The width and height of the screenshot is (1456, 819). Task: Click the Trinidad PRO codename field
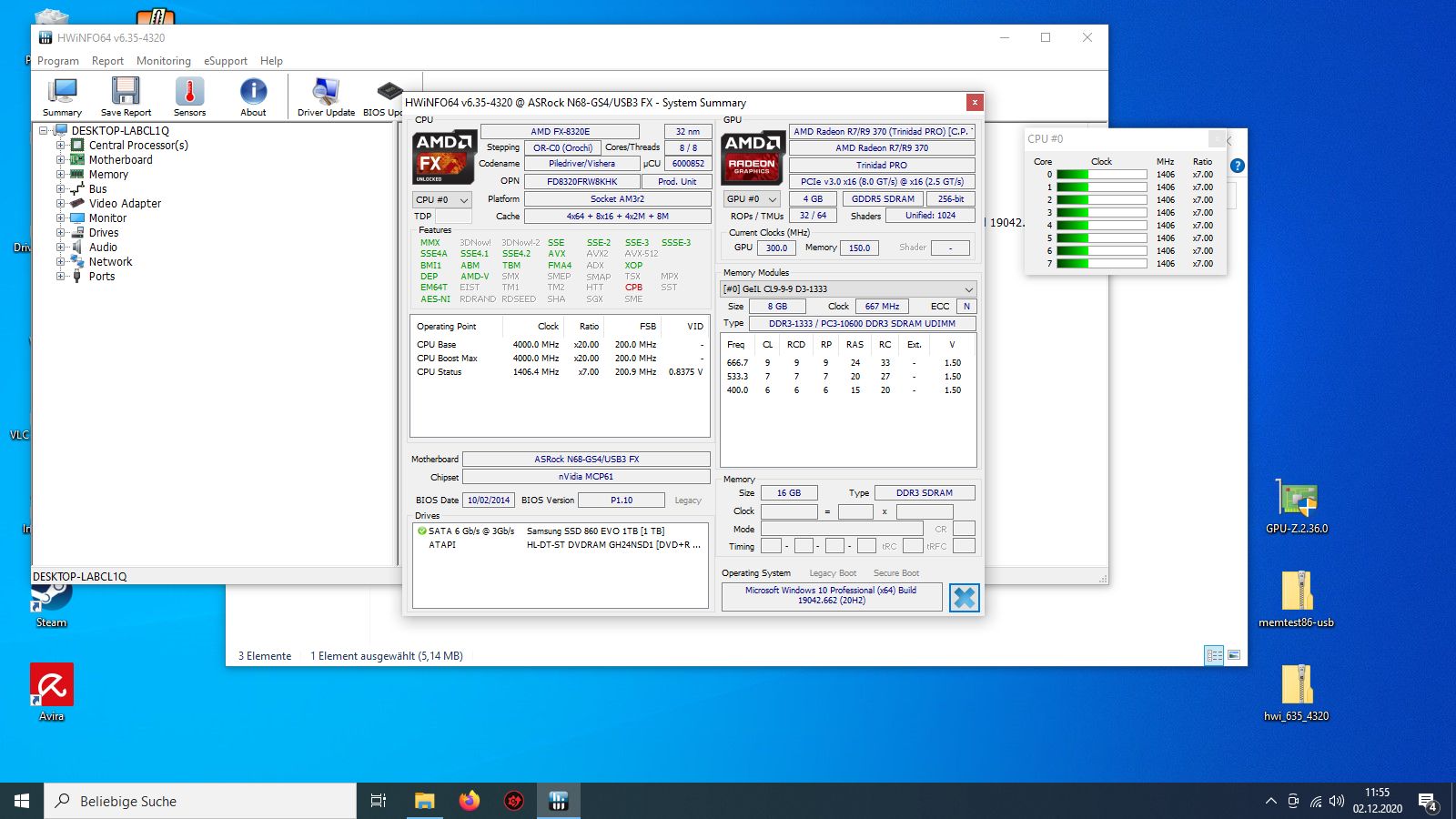point(881,166)
